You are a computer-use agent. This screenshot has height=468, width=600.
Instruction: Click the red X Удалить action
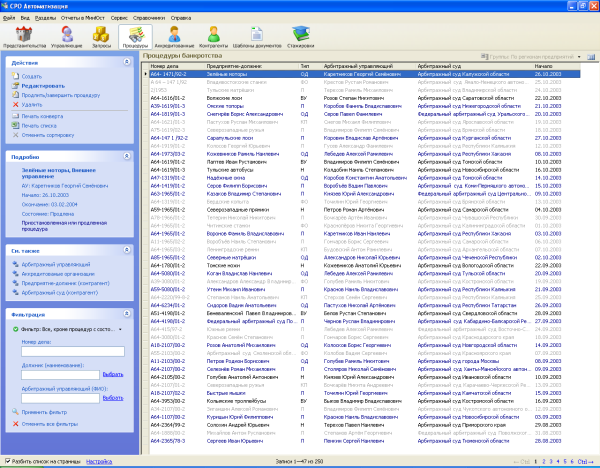tap(31, 104)
